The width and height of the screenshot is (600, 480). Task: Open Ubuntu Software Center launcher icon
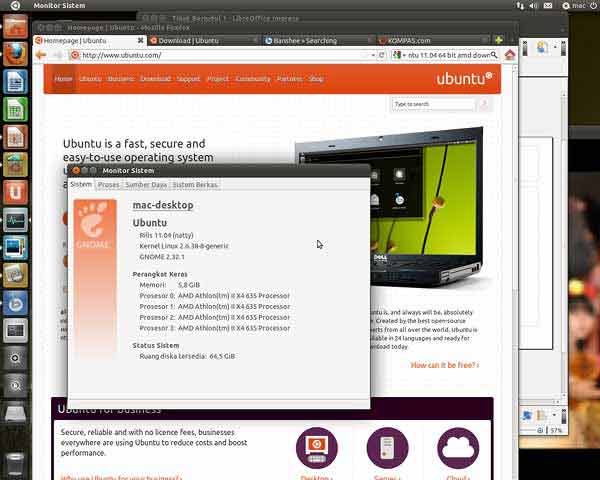click(x=15, y=164)
